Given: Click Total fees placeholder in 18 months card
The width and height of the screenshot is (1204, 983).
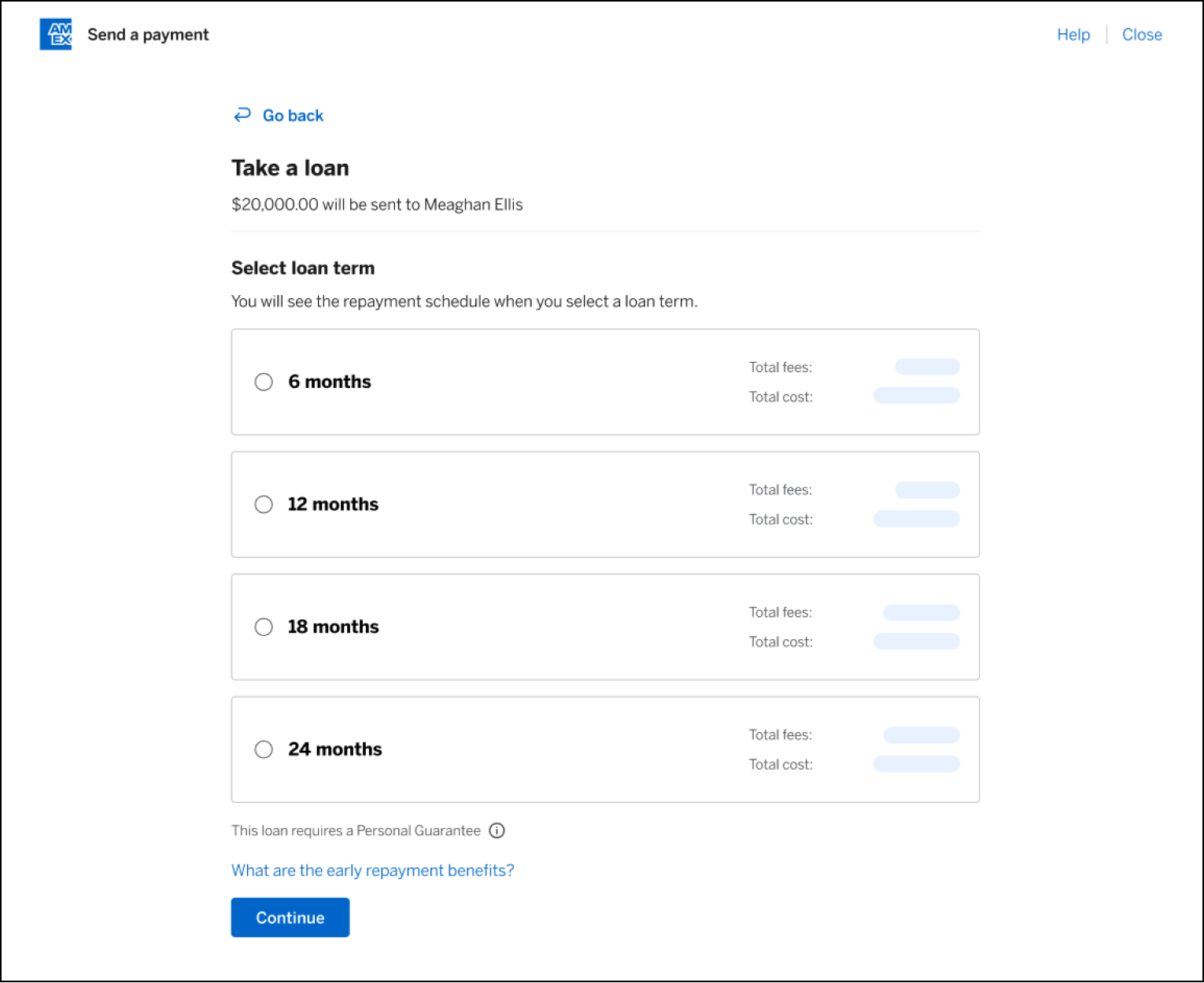Looking at the screenshot, I should [x=921, y=612].
